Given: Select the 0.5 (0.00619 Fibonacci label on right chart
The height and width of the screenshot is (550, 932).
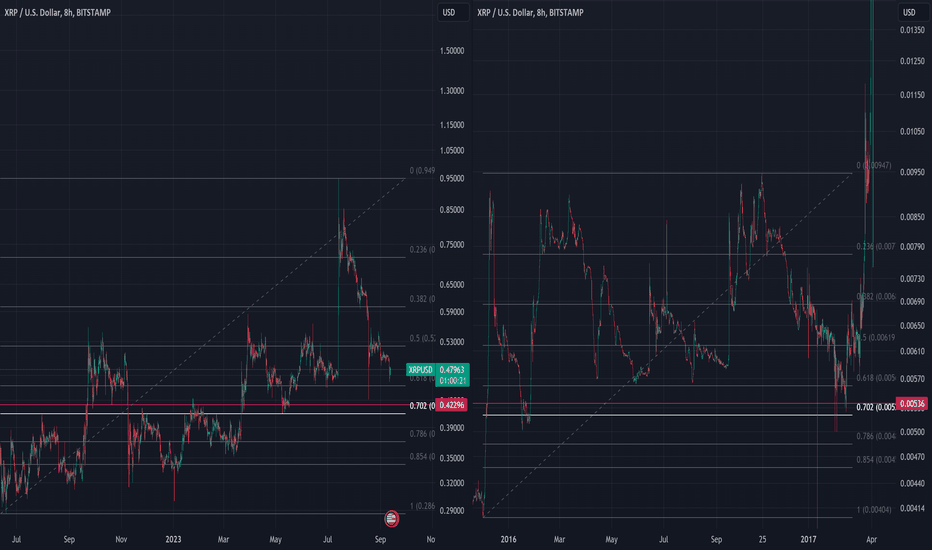Looking at the screenshot, I should coord(876,338).
